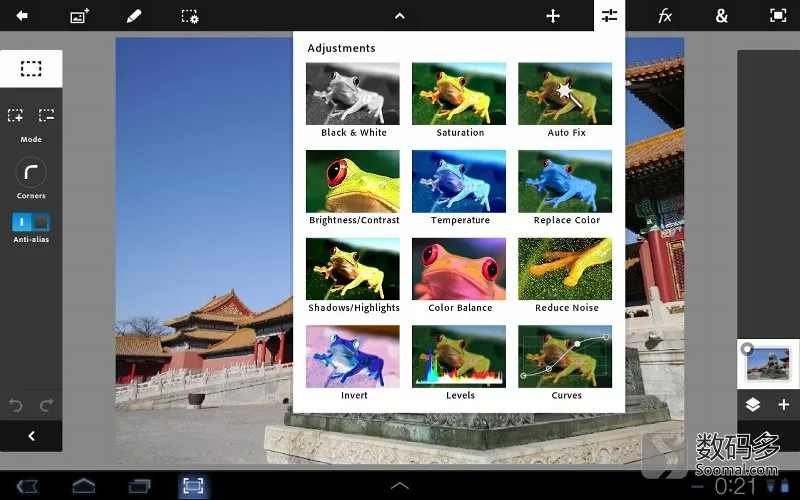The height and width of the screenshot is (500, 800).
Task: Select the layer thumbnail in layers panel
Action: pos(768,364)
